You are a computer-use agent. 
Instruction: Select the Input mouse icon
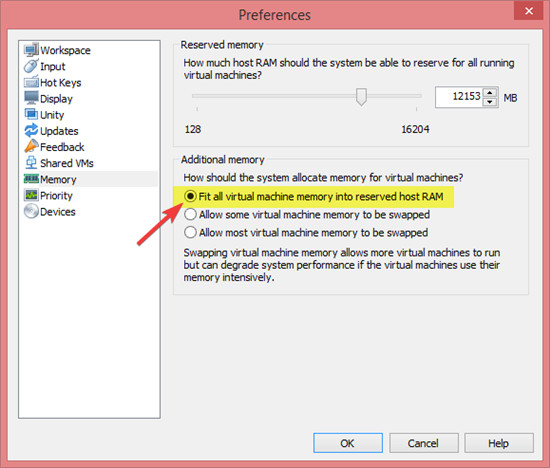point(31,66)
